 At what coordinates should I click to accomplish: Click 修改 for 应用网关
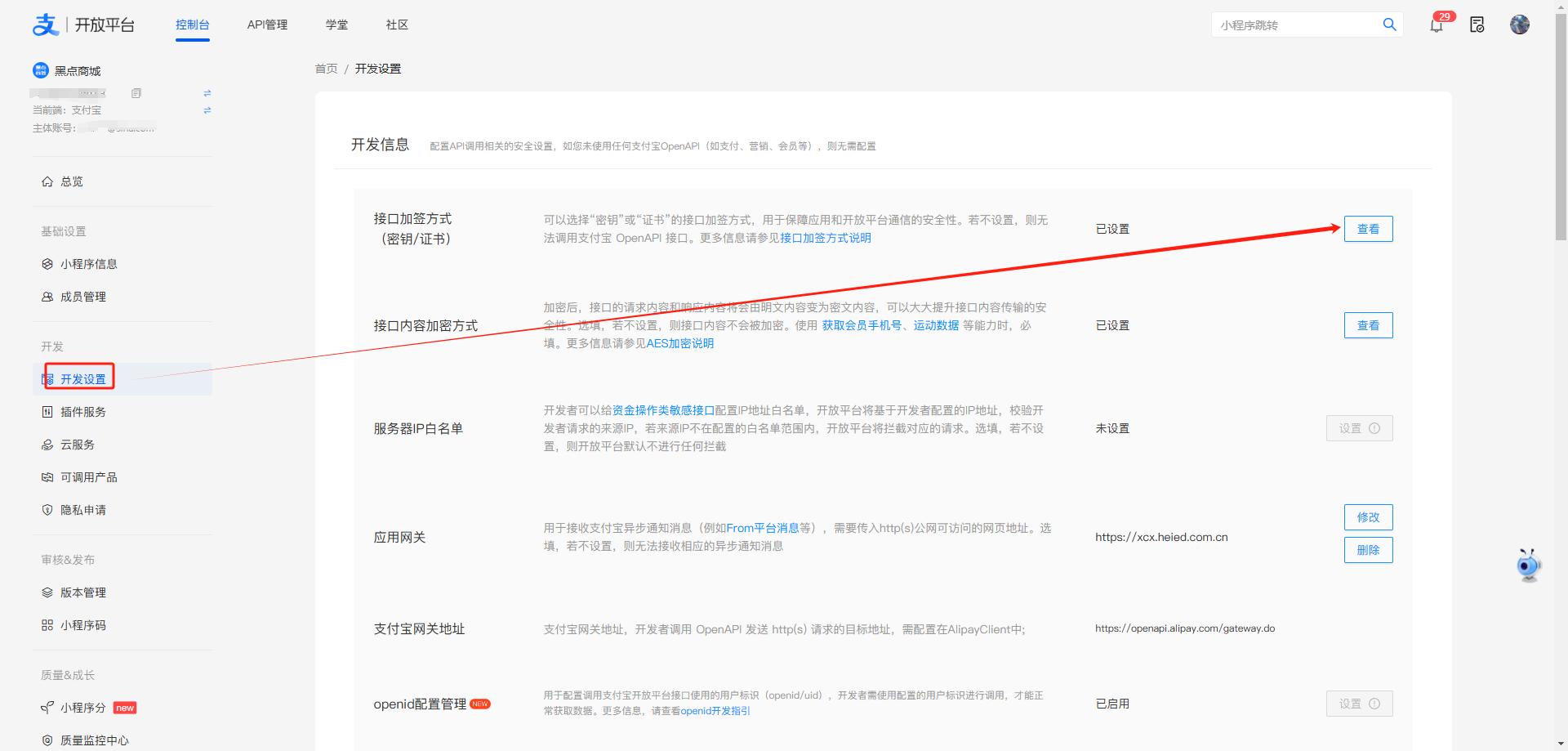tap(1368, 517)
